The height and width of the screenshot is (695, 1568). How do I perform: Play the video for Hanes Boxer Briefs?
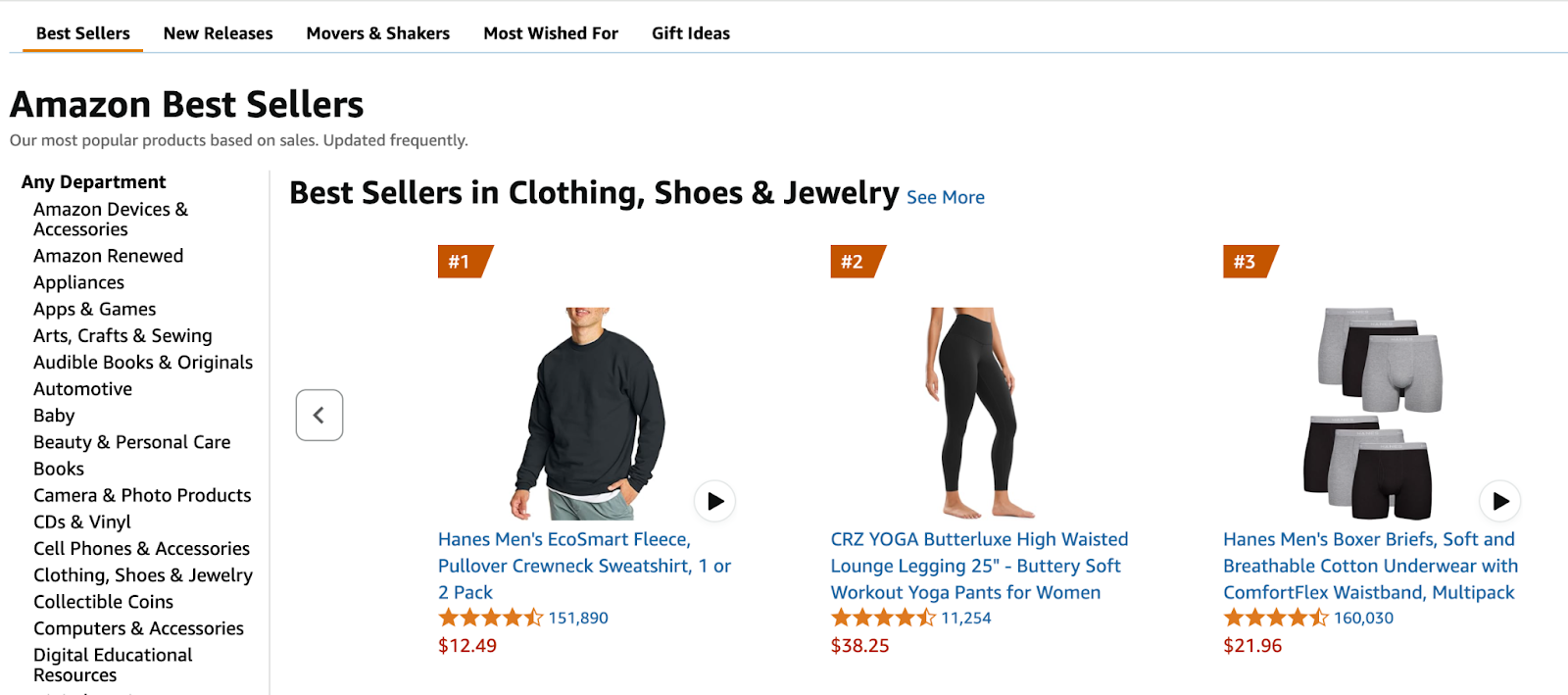tap(1499, 502)
